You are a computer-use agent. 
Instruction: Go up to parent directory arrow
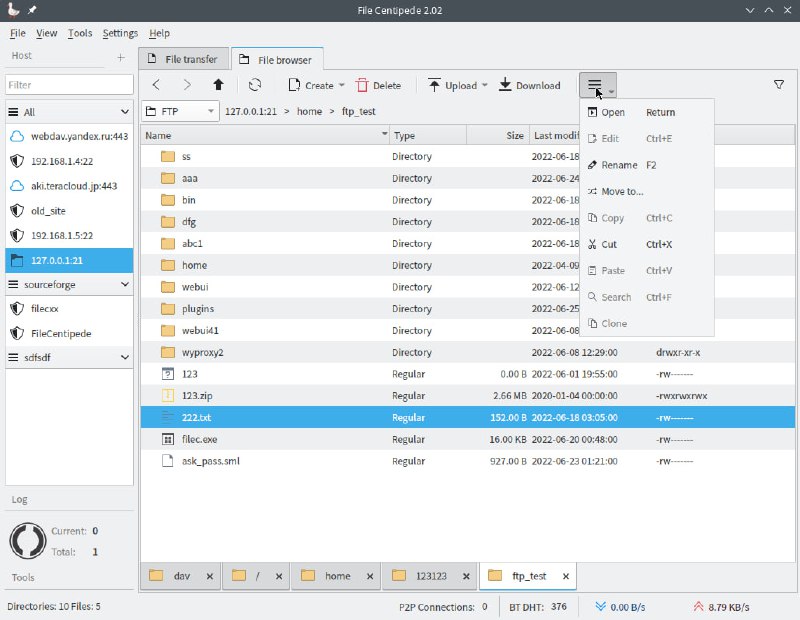(x=219, y=86)
